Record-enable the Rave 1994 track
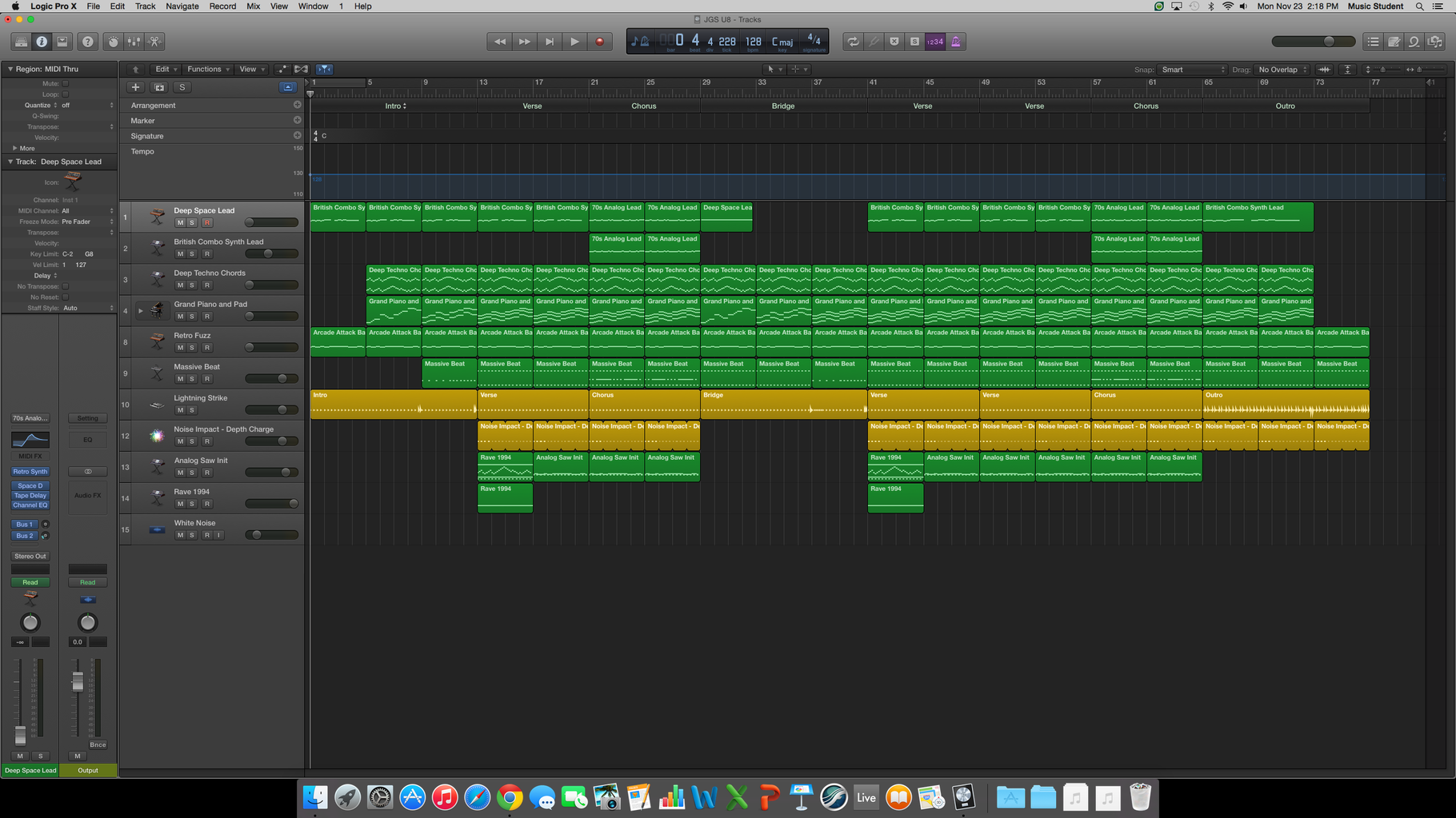 point(206,504)
